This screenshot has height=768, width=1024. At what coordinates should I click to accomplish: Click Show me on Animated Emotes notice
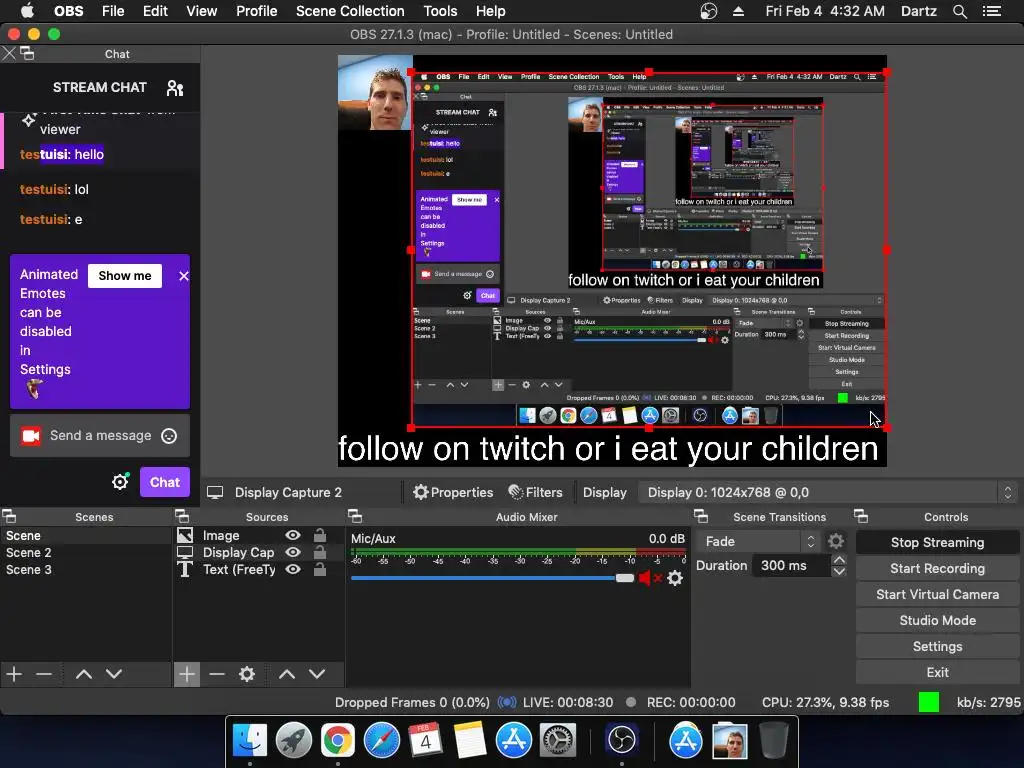(x=125, y=276)
